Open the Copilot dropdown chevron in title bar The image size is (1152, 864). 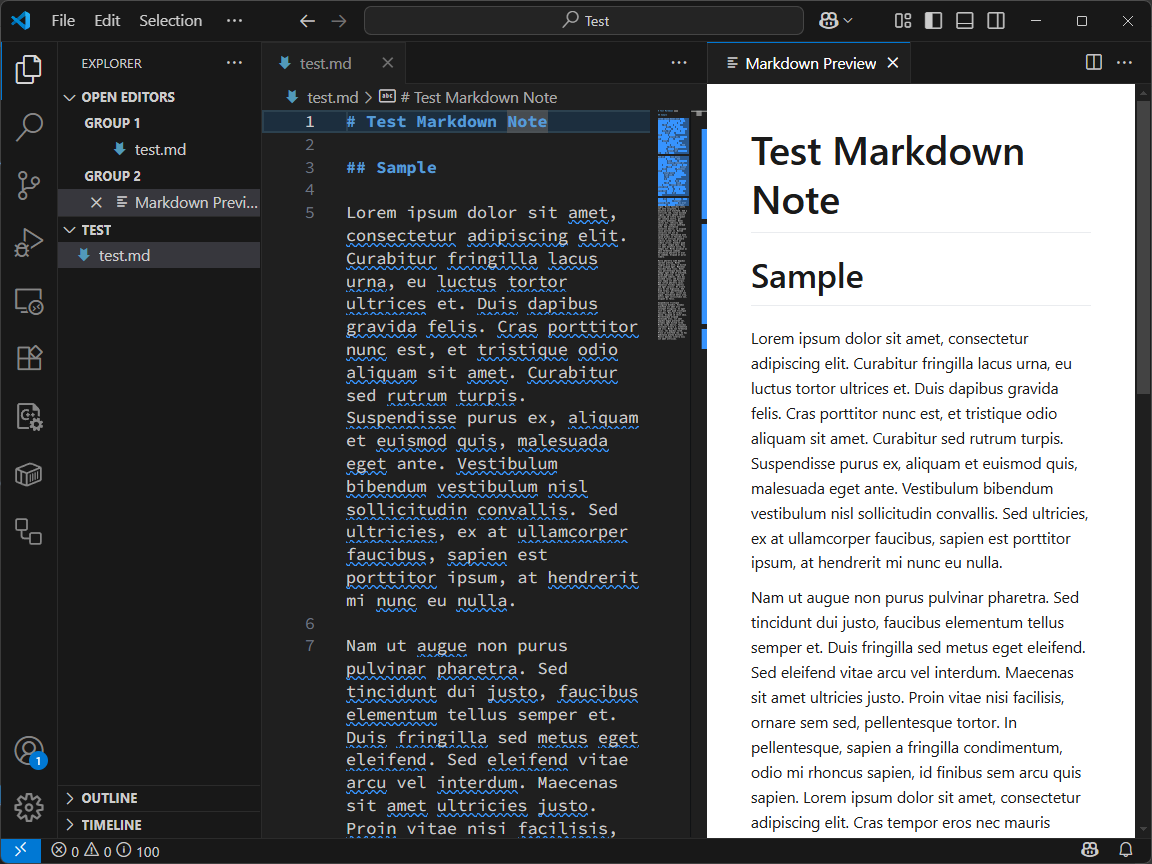[x=848, y=21]
